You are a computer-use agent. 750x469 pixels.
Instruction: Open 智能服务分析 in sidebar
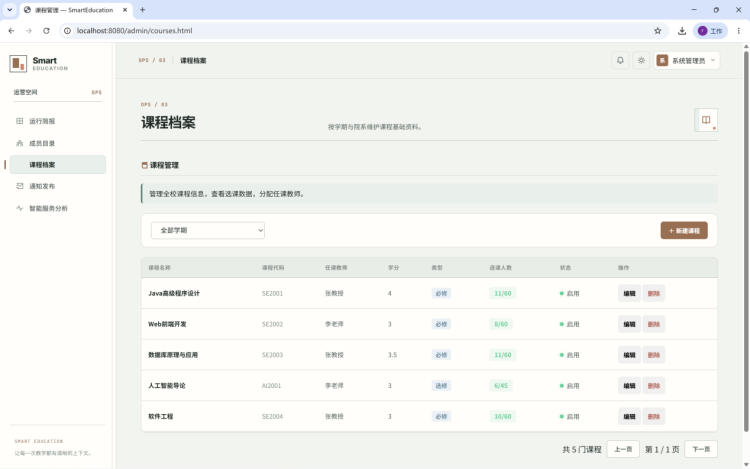pos(57,208)
